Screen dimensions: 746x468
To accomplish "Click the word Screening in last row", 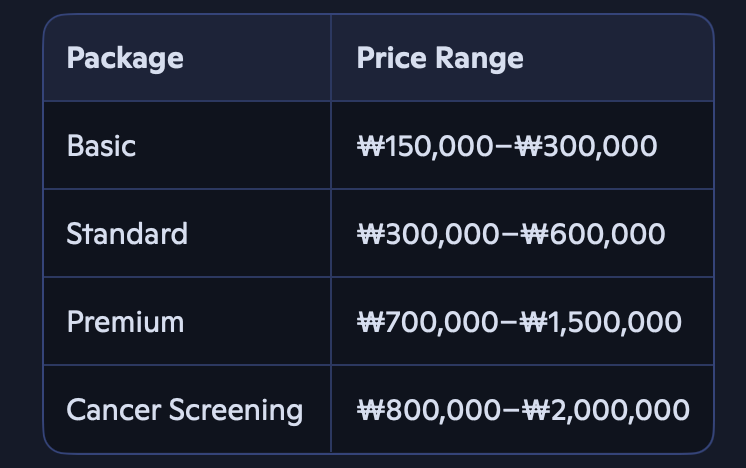I will 236,410.
